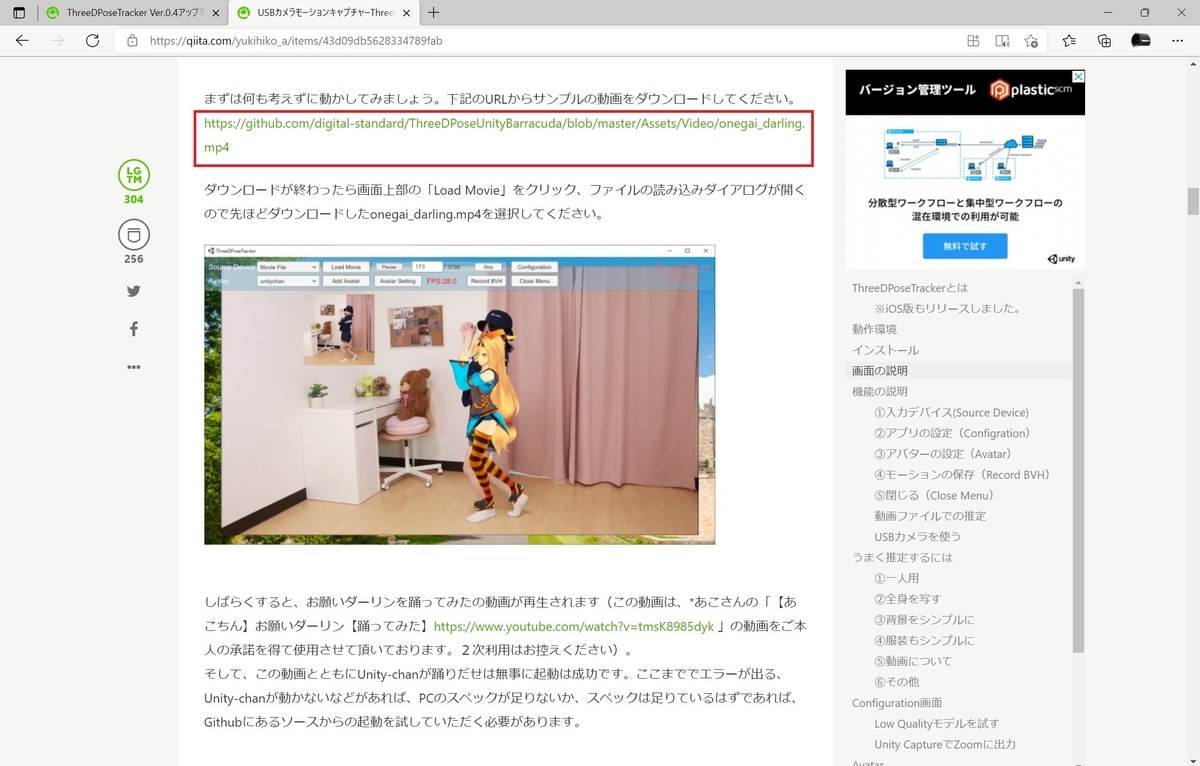Screen dimensions: 1200x766
Task: Open the onegai_darling.mp4 GitHub link
Action: coord(500,123)
